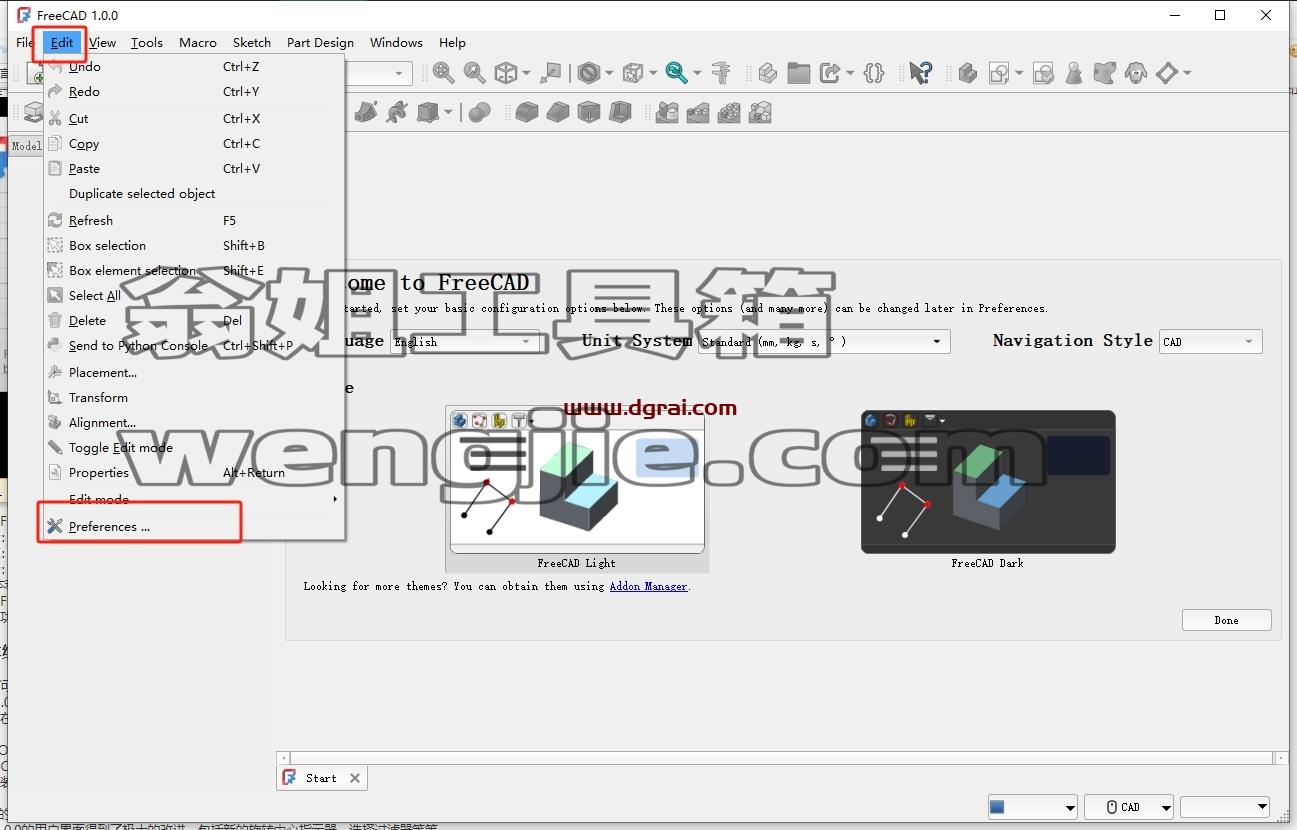Click the bounding box toolbar icon
Screen dimensions: 1297x830
click(x=632, y=73)
